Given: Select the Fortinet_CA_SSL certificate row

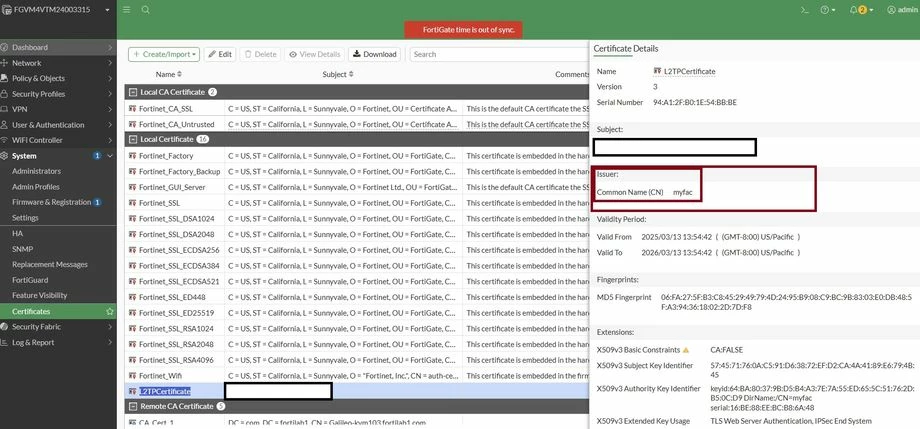Looking at the screenshot, I should point(357,109).
